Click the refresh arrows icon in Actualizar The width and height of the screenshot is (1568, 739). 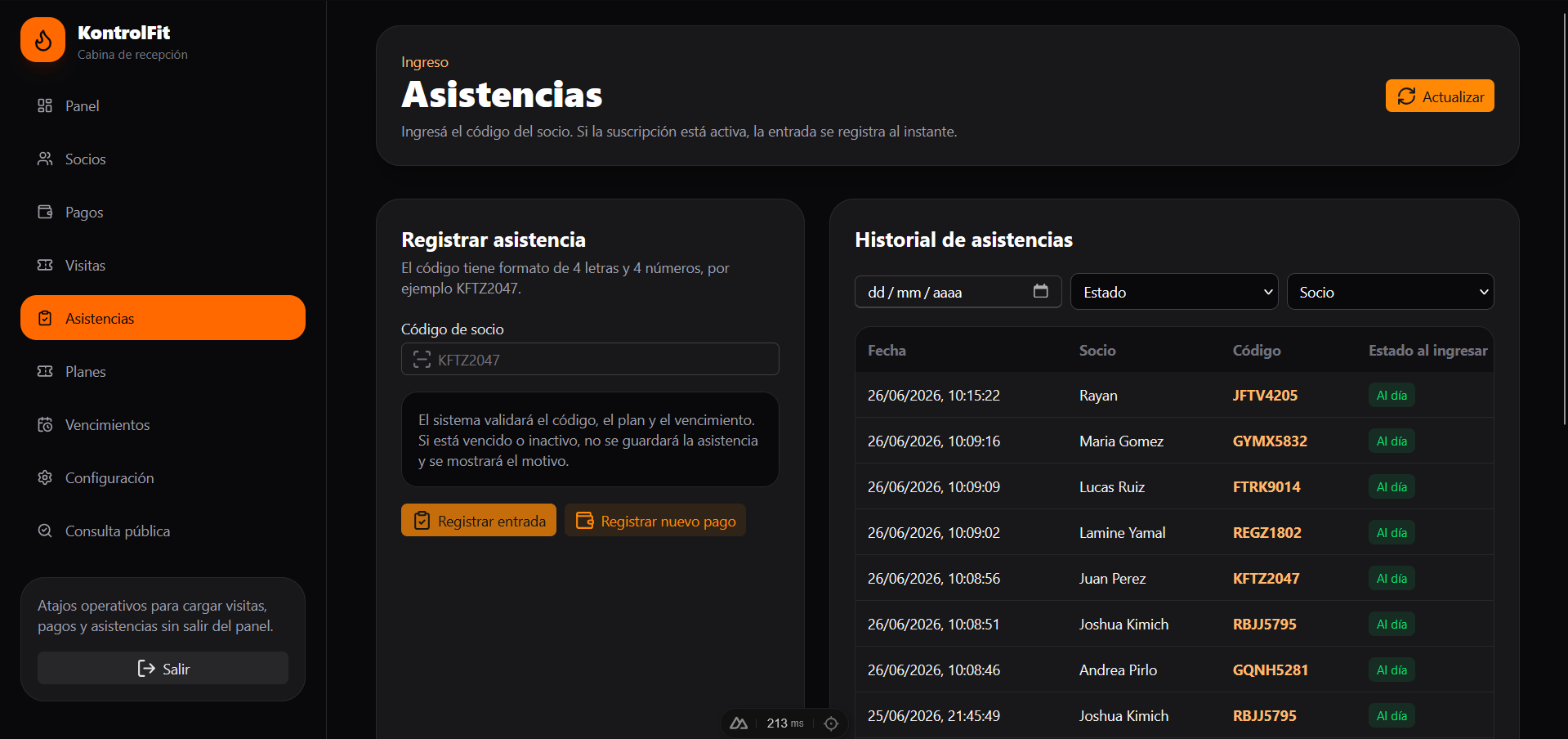[x=1406, y=96]
